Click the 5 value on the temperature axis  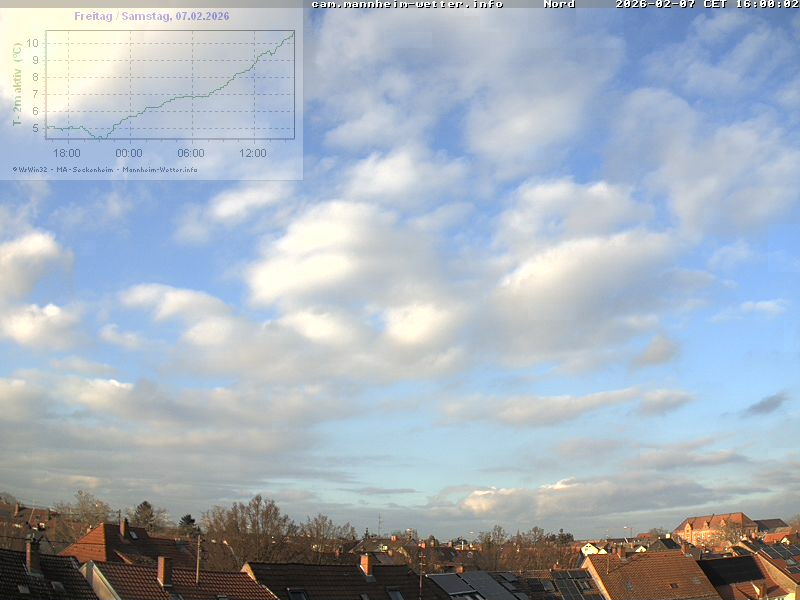click(x=35, y=128)
